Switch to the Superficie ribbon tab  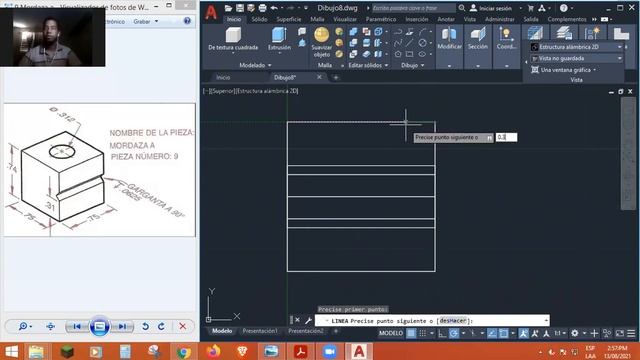[289, 19]
